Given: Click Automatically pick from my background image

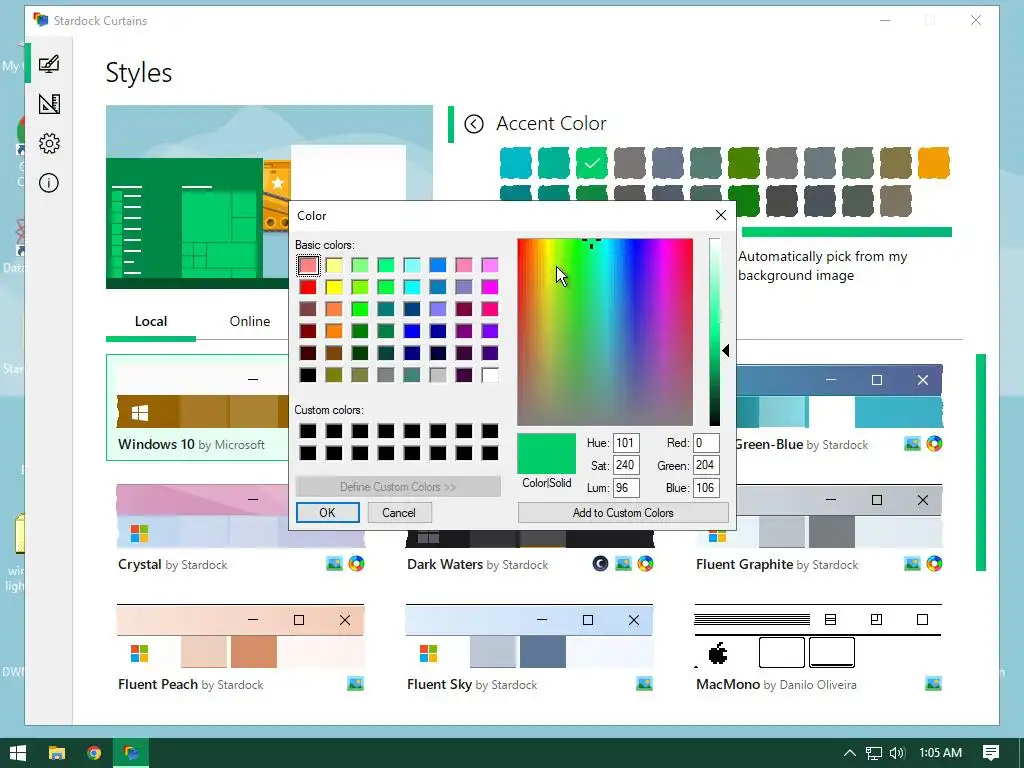Looking at the screenshot, I should coord(823,266).
